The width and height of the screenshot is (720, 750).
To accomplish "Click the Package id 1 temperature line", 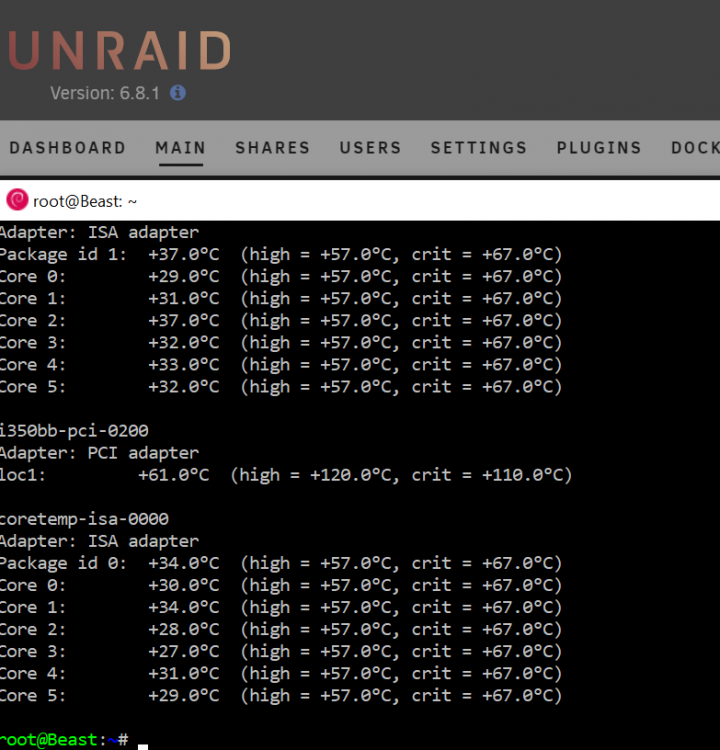I will 281,254.
